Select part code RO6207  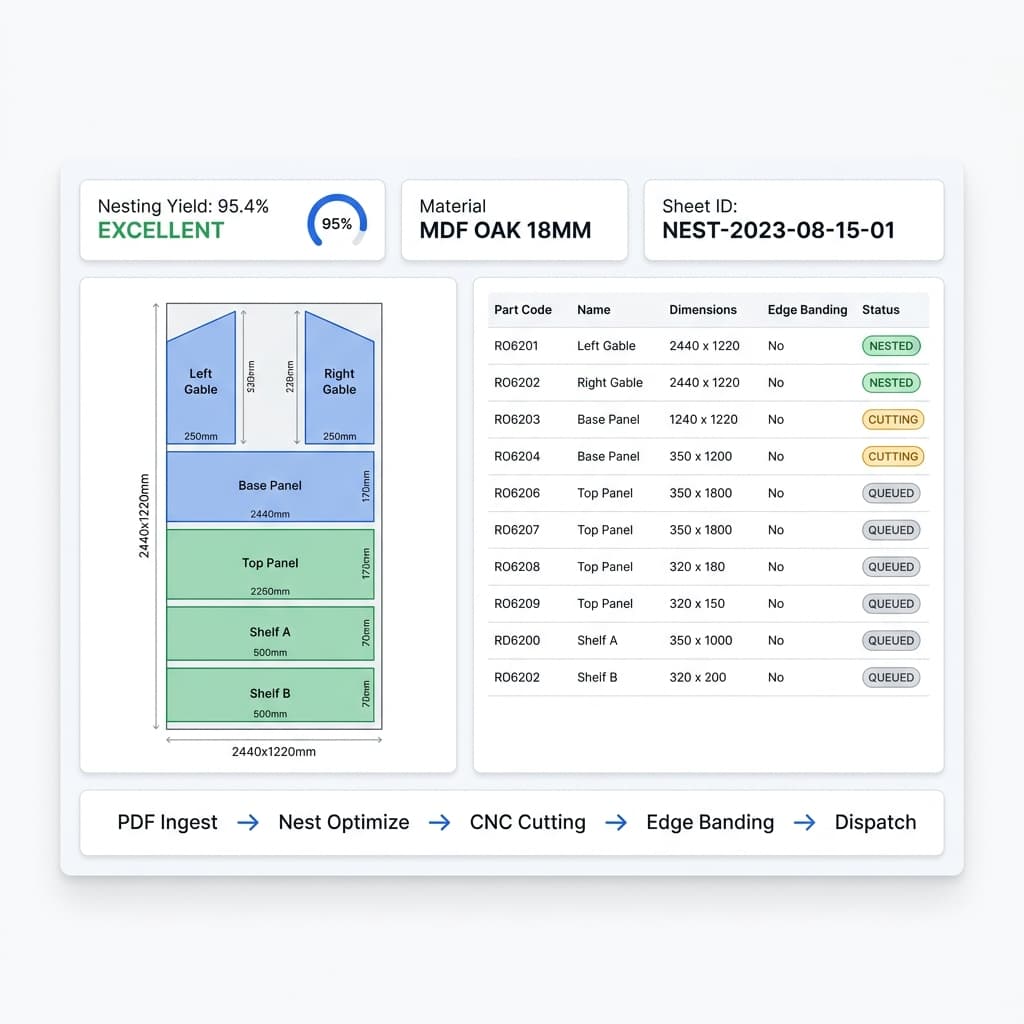(517, 530)
